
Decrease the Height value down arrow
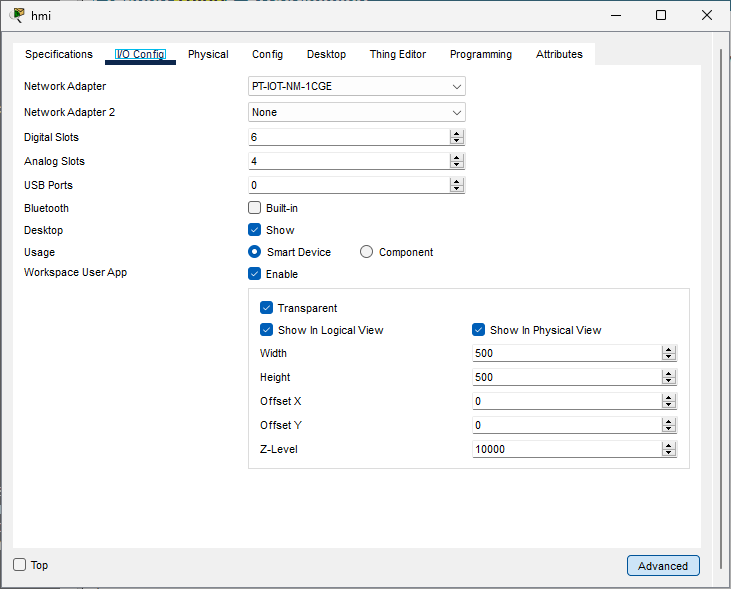(x=669, y=381)
